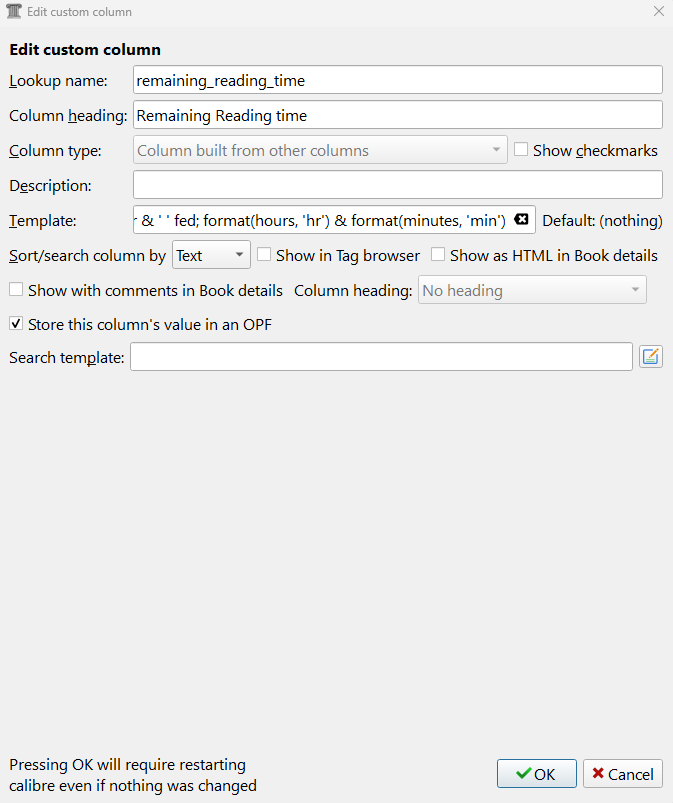
Task: Clear the Template field with the X icon
Action: click(x=521, y=220)
